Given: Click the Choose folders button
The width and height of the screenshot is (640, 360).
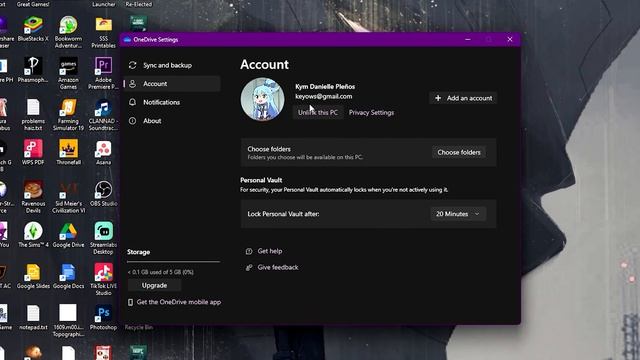Looking at the screenshot, I should 459,152.
